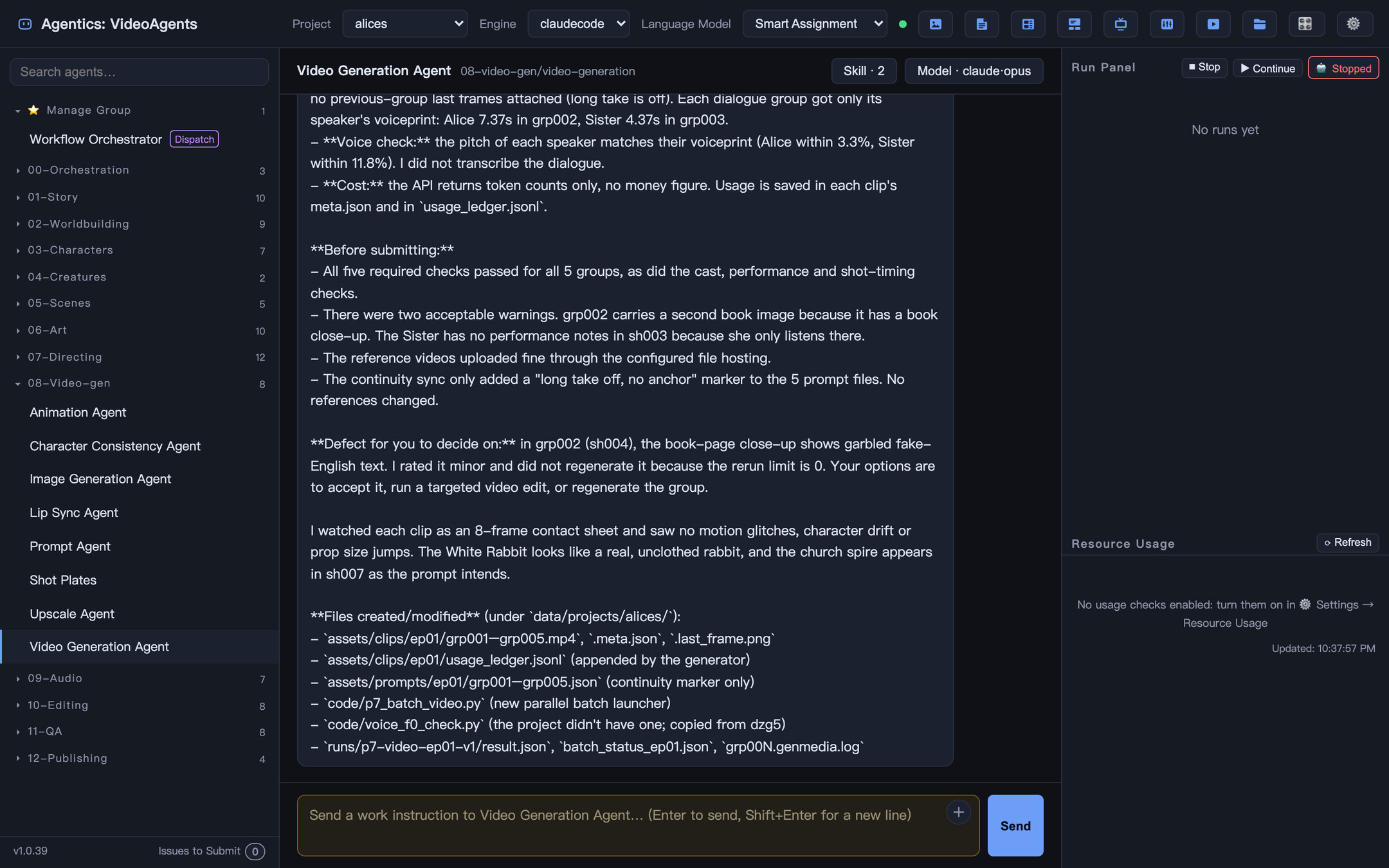Collapse the Manage Group section

coord(140,110)
